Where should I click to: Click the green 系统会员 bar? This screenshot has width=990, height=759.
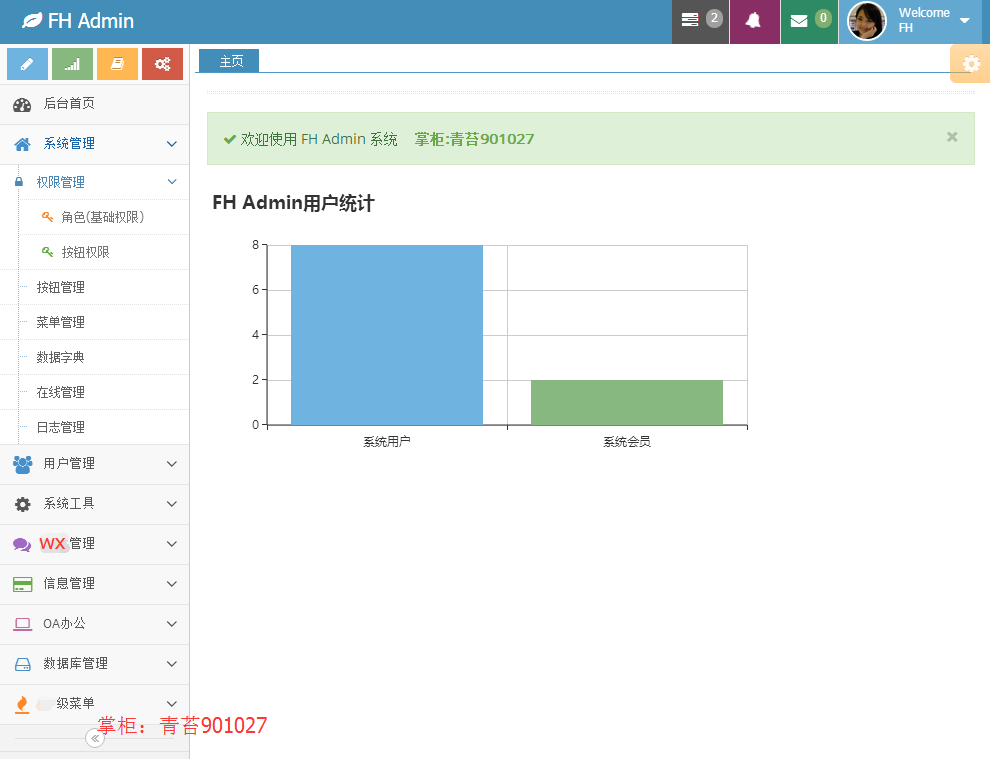point(627,402)
